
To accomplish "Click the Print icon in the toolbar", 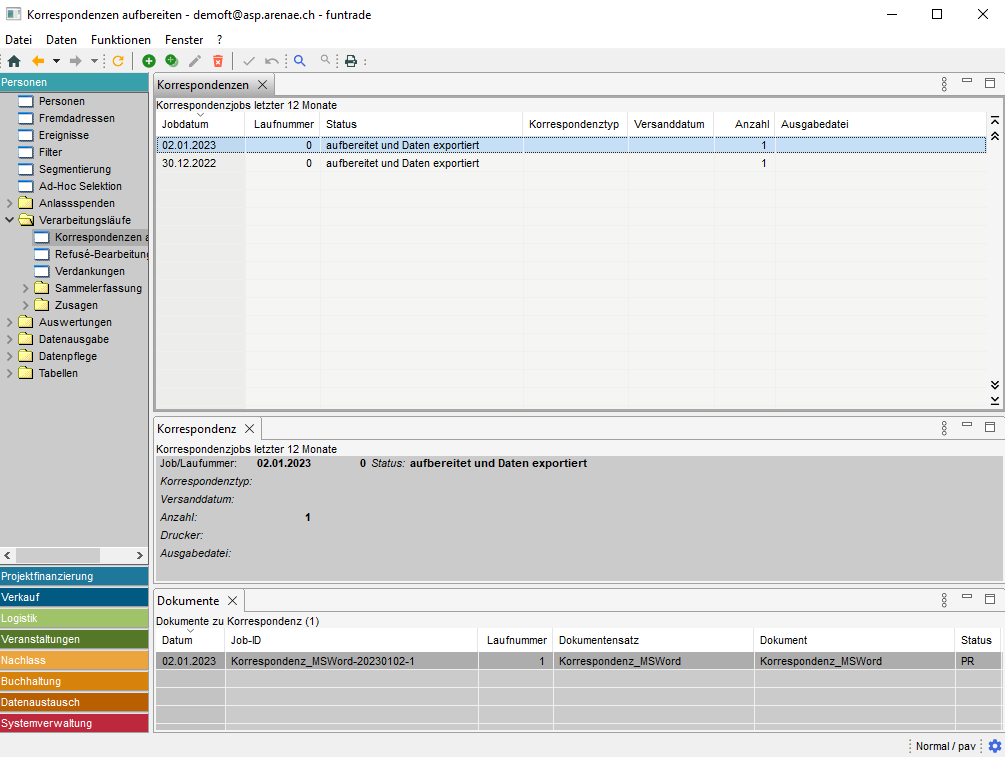I will (x=351, y=61).
